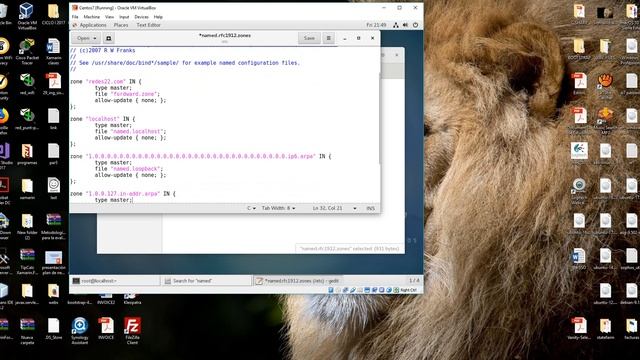Open the TipCalc Xamarin archive icon
This screenshot has height=360, width=640.
[x=27, y=261]
